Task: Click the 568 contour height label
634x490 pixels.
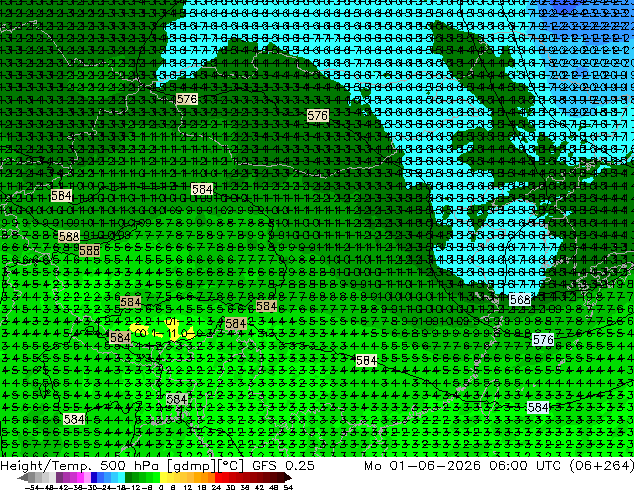Action: click(520, 300)
